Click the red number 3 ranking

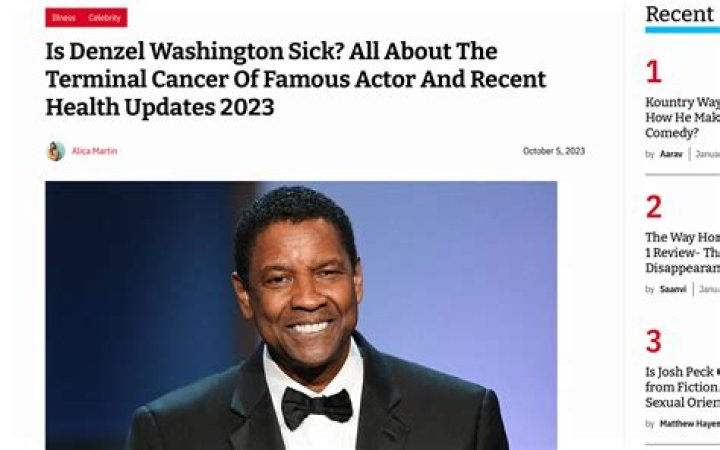654,342
